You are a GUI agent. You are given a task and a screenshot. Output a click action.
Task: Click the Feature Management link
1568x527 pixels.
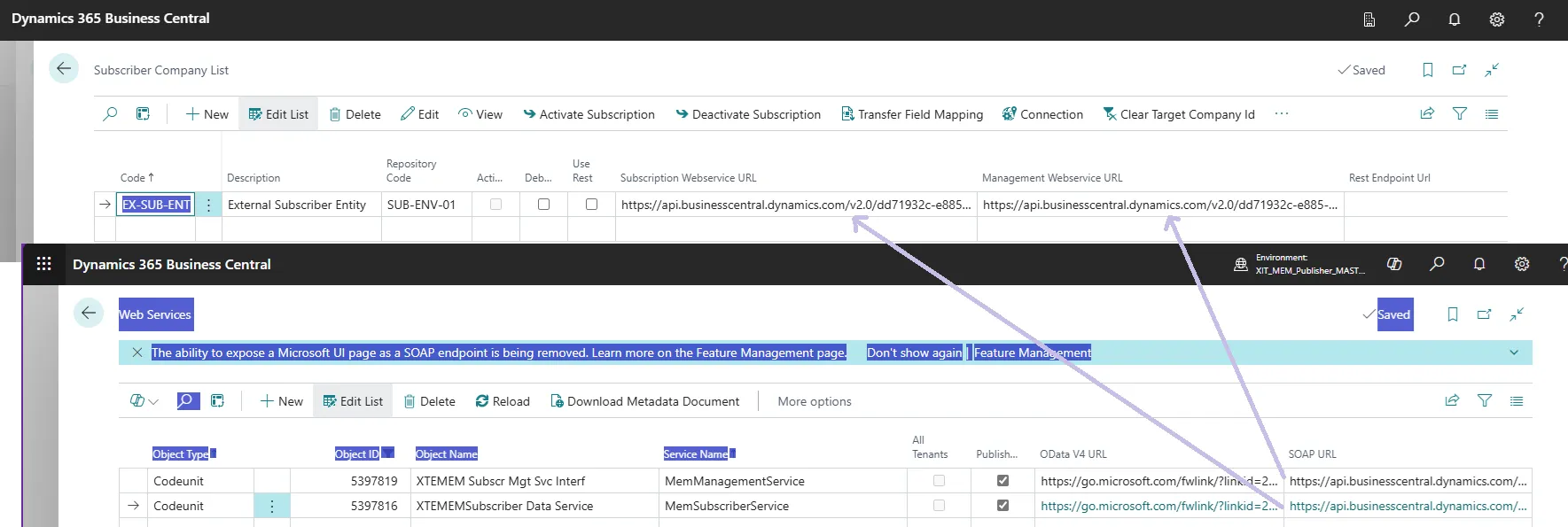pyautogui.click(x=1032, y=353)
